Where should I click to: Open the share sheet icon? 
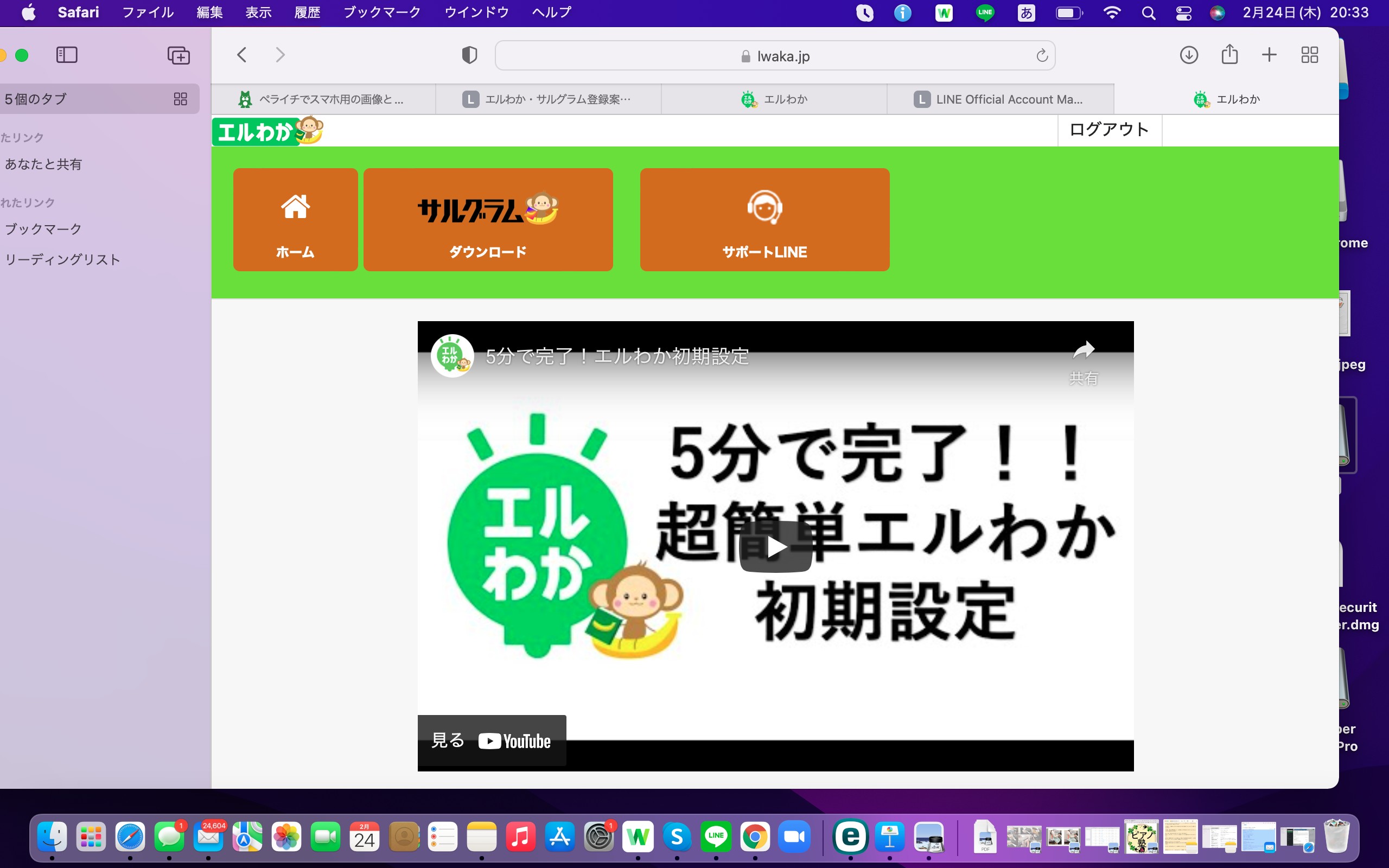[x=1229, y=55]
